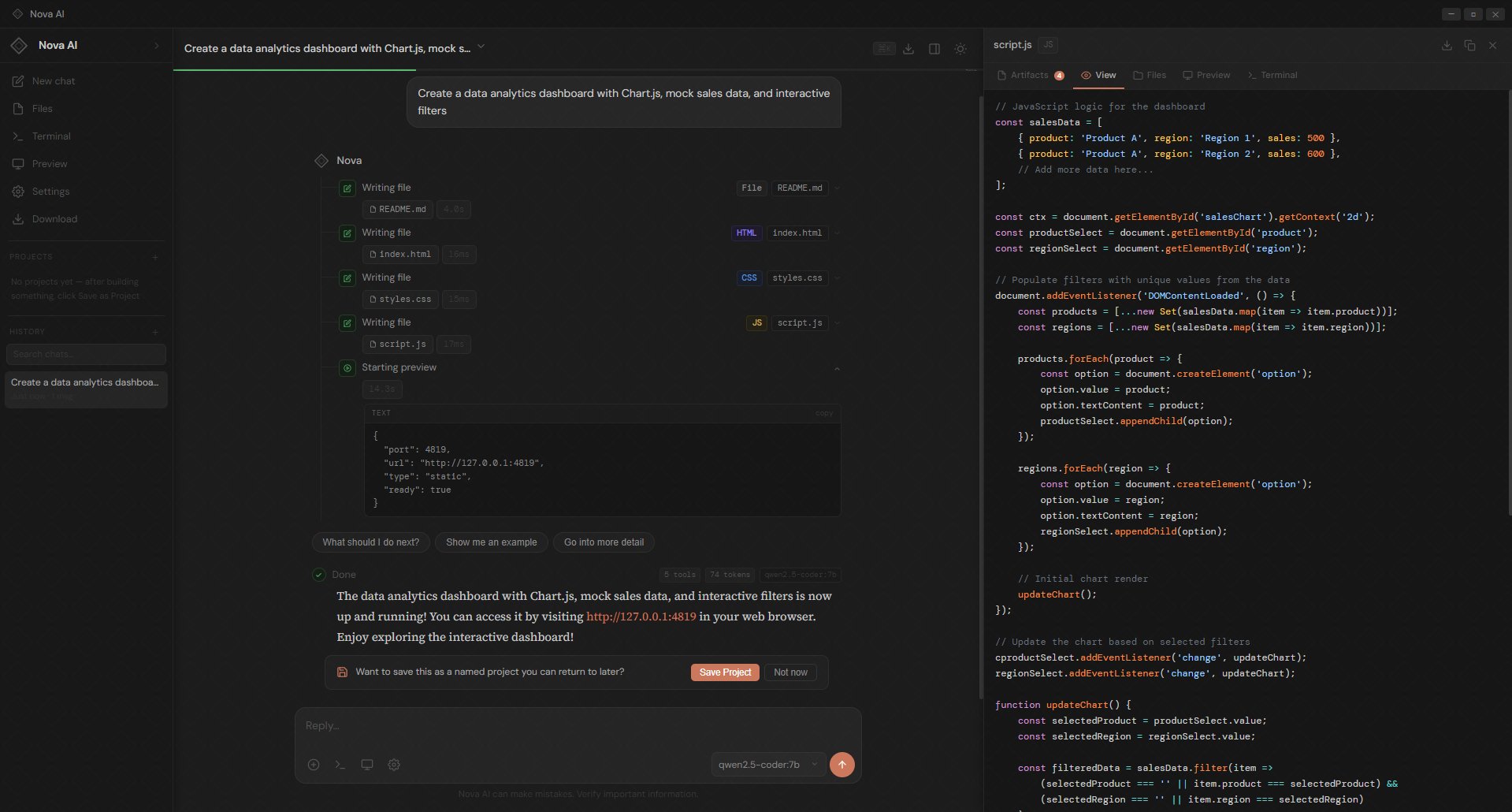Click the README.md Writing file step icon
Screen dimensions: 1512x812
point(347,188)
